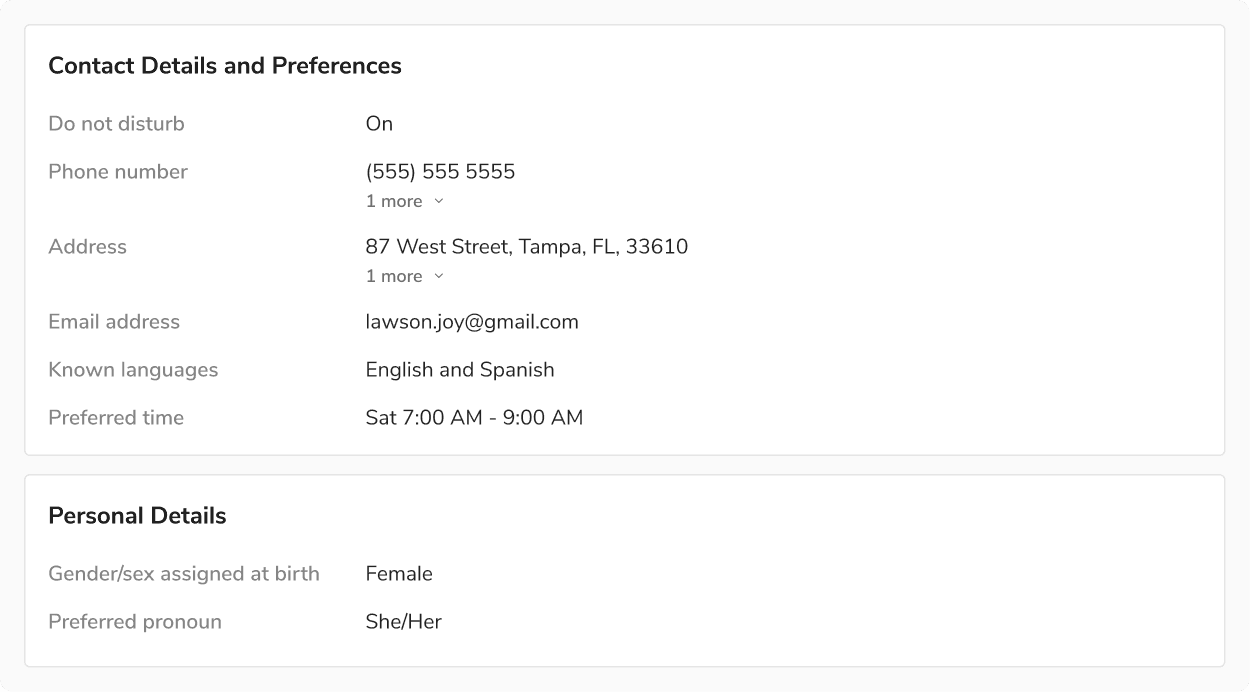Select the "Female" gender value
Screen dimensions: 1250x692
pos(399,574)
